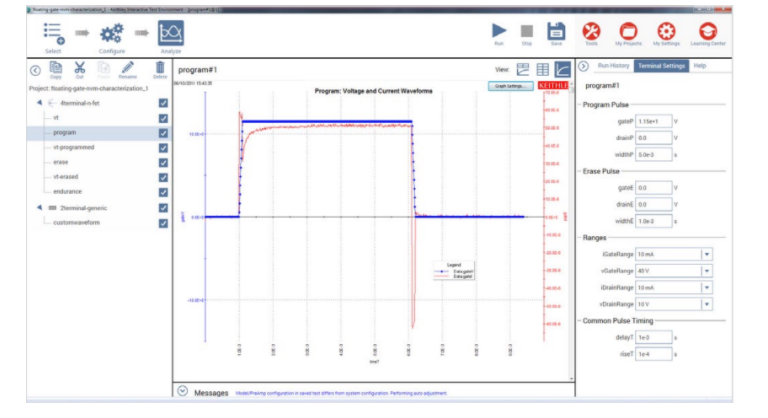This screenshot has width=768, height=418.
Task: Start the test with Run
Action: 499,31
